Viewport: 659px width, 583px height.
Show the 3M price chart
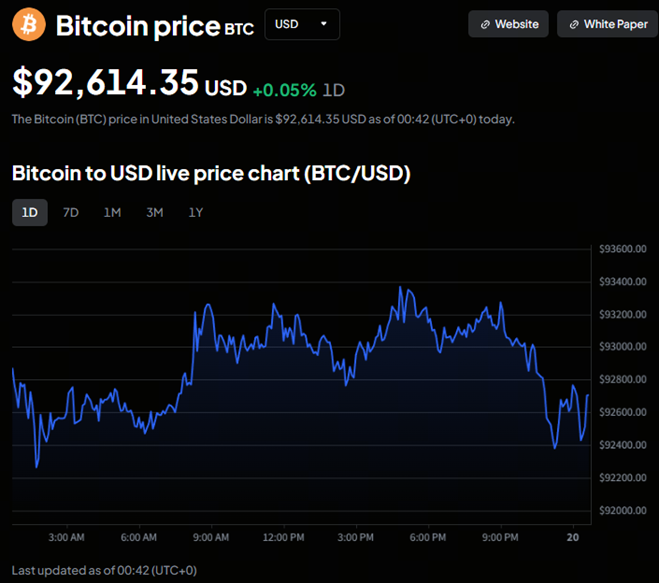[154, 212]
